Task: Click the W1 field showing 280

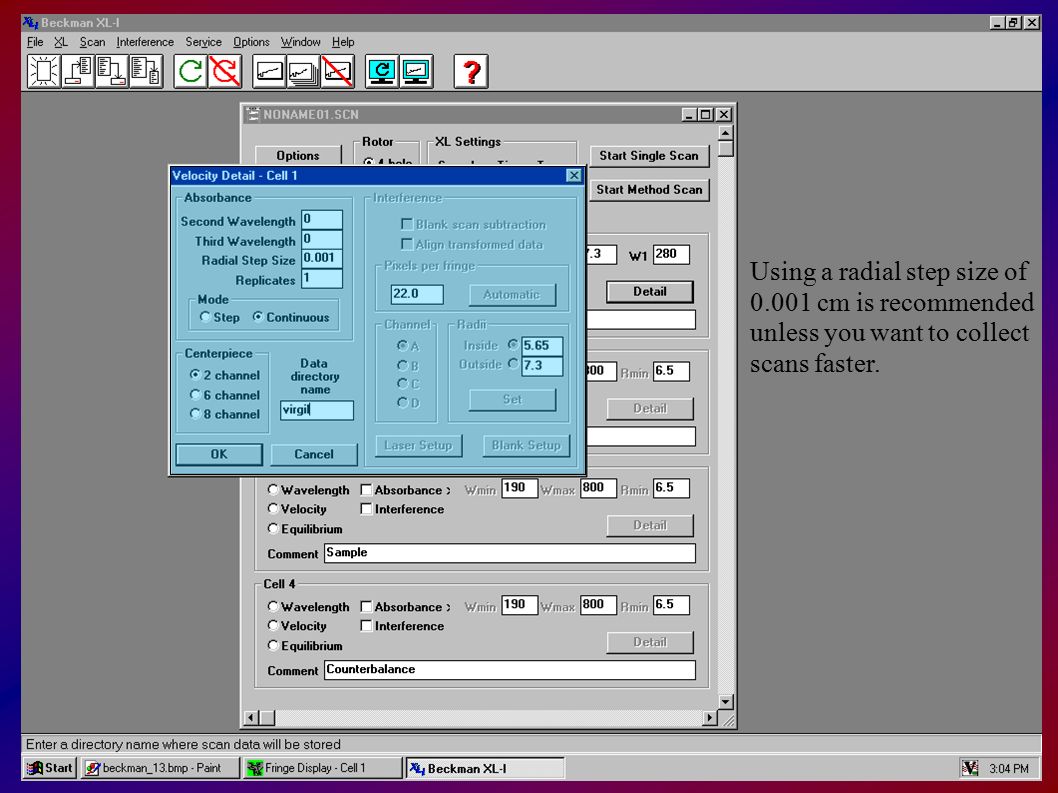Action: [671, 254]
